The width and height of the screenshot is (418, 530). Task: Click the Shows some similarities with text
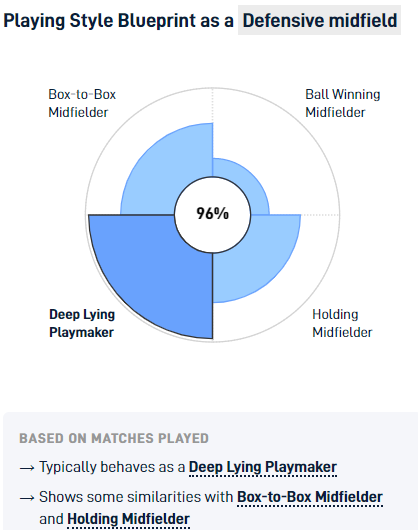coord(136,497)
